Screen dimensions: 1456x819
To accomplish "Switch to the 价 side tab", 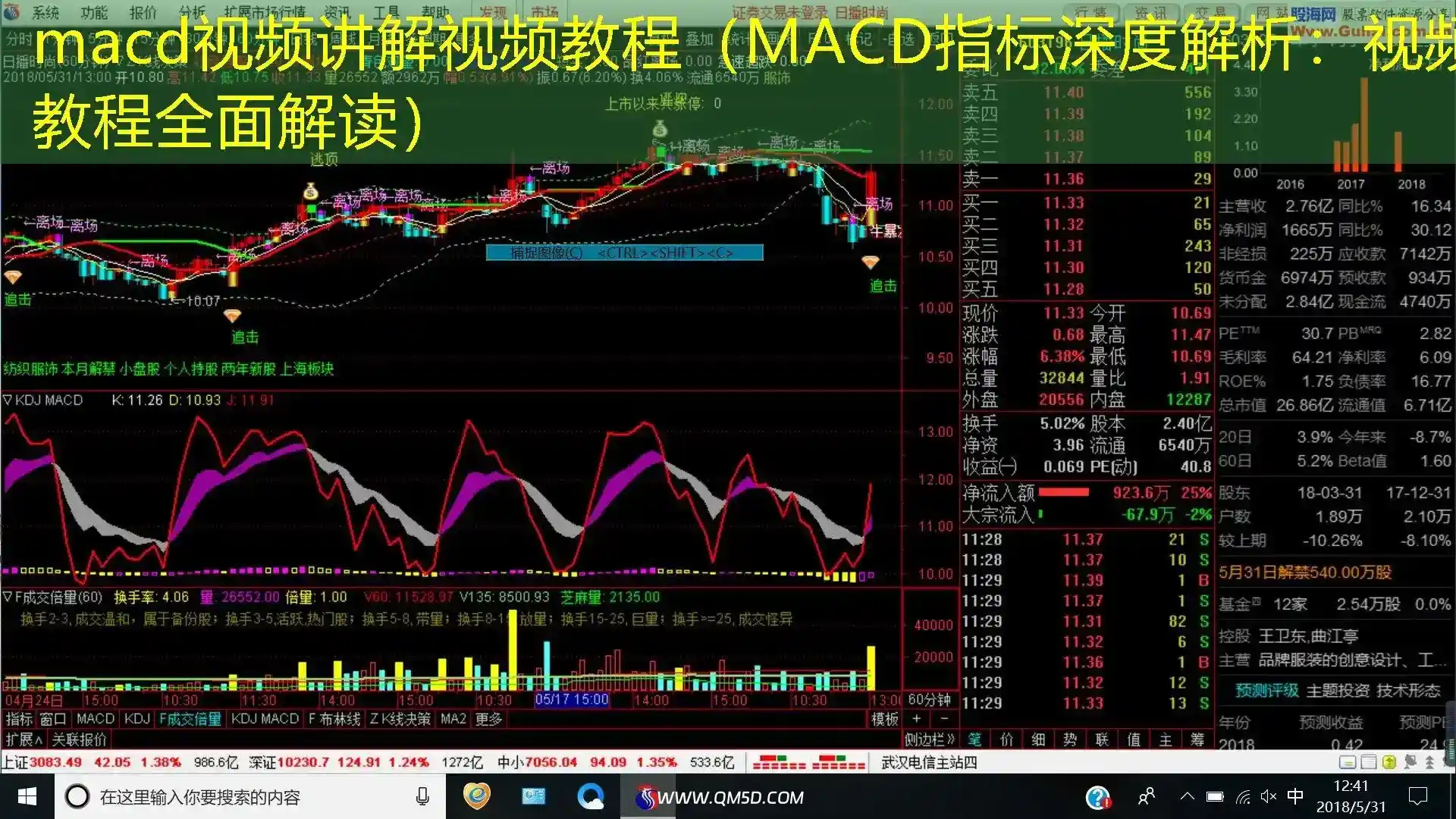I will click(1006, 739).
